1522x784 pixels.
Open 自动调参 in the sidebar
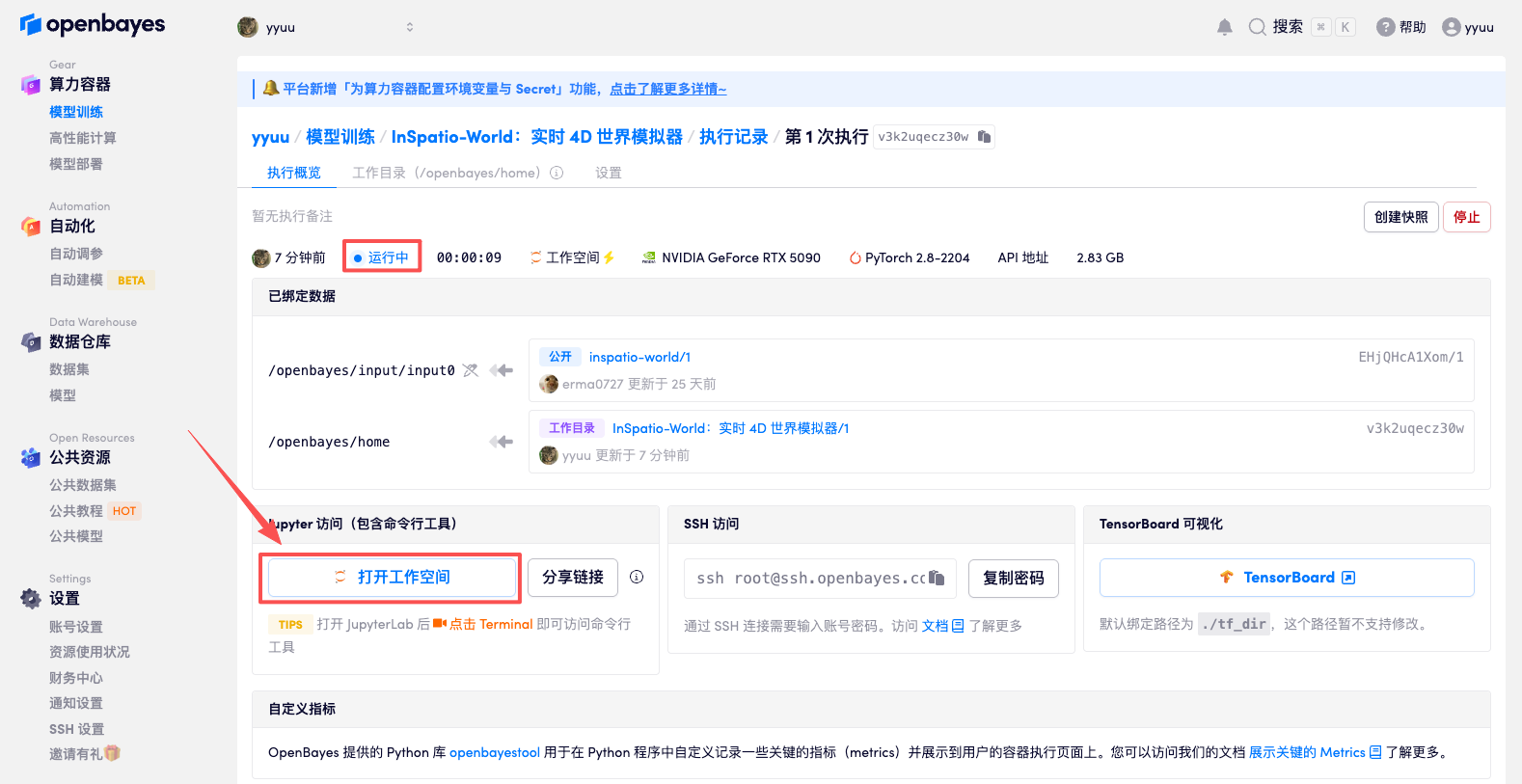tap(76, 254)
